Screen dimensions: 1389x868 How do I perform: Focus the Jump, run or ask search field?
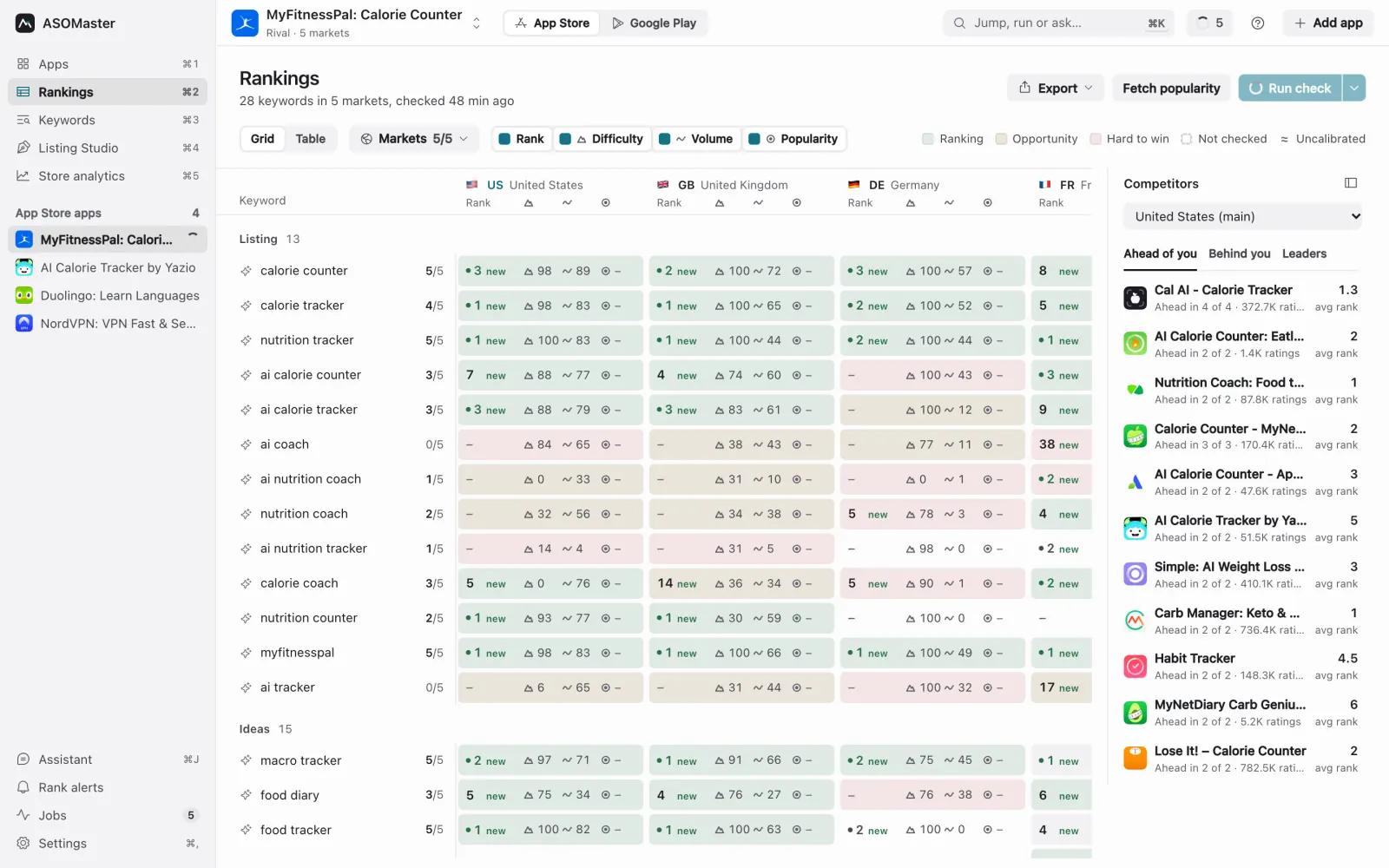click(x=1058, y=23)
